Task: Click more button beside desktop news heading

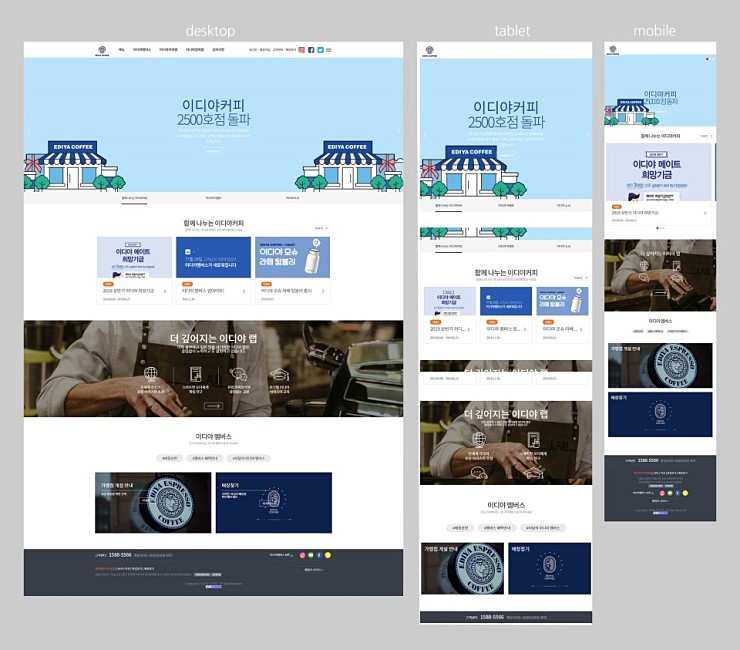Action: click(321, 228)
